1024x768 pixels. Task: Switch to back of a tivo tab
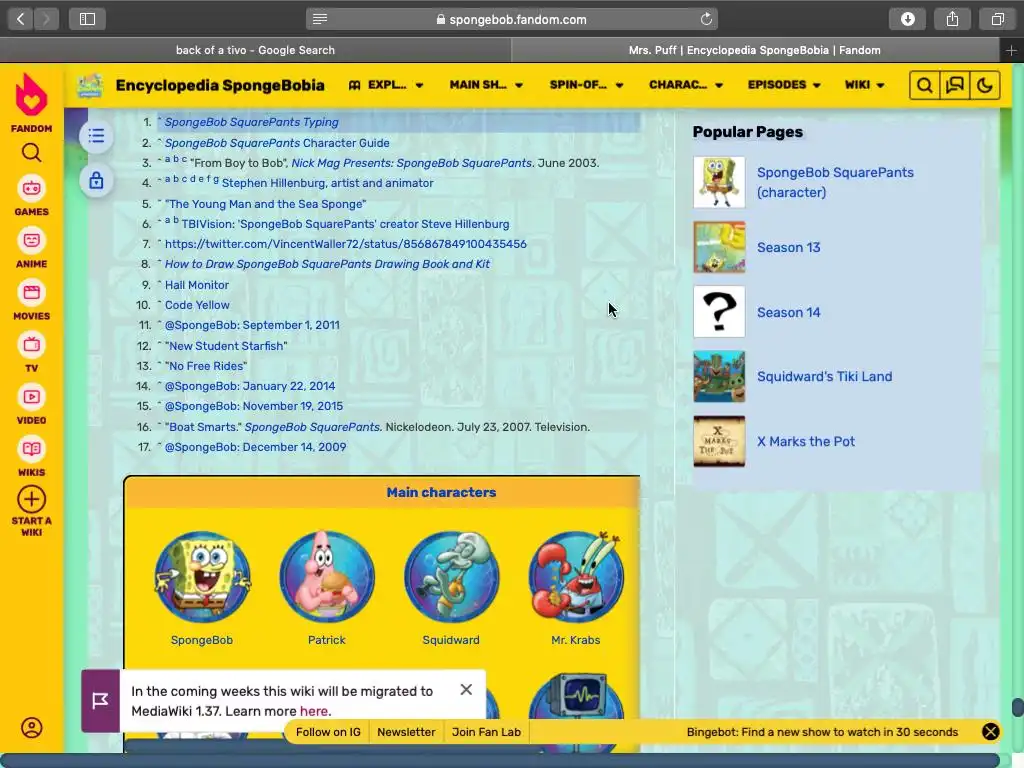255,50
